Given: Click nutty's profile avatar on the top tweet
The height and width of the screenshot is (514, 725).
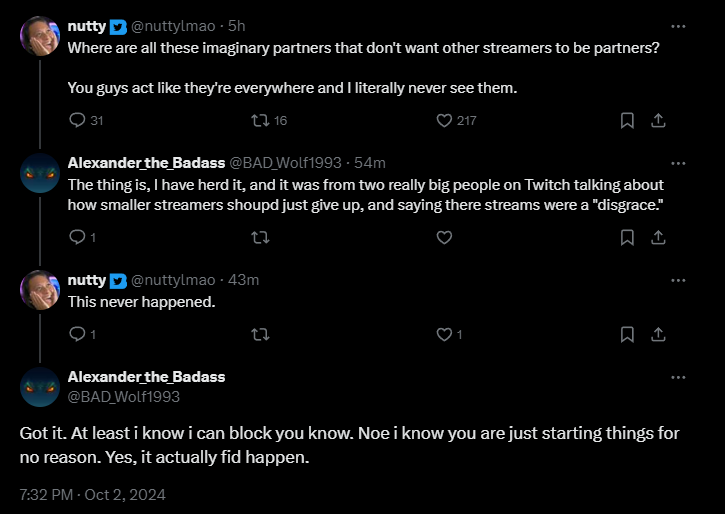Looking at the screenshot, I should click(40, 37).
